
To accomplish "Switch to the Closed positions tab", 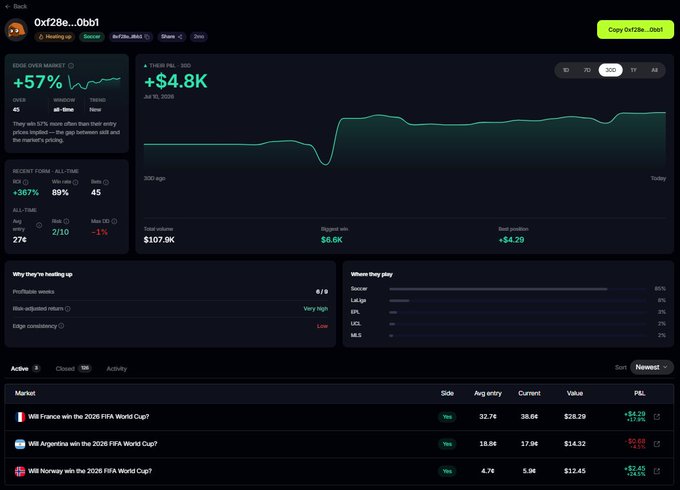I will point(73,369).
